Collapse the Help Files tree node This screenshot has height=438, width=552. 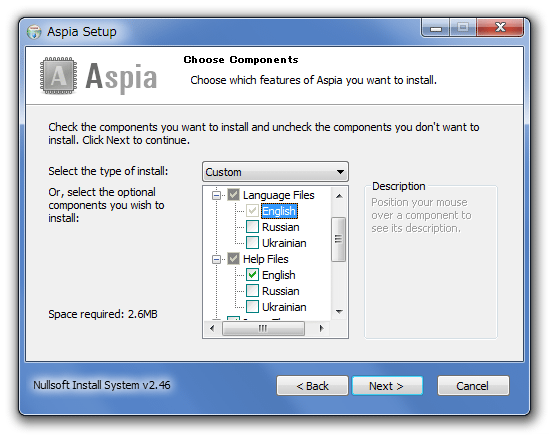[217, 259]
